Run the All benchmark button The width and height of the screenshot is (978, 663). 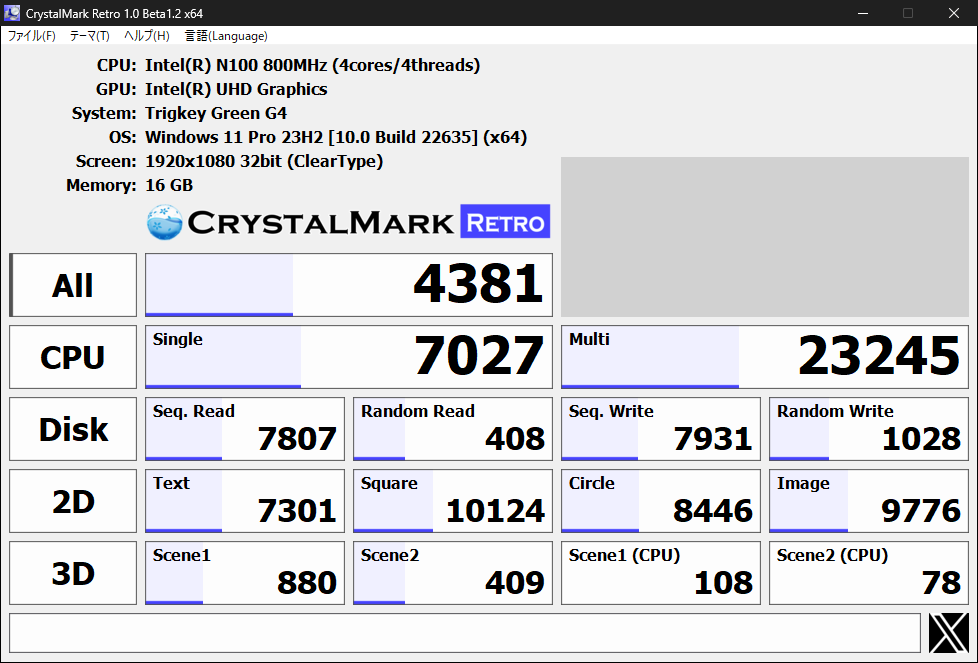pyautogui.click(x=73, y=285)
